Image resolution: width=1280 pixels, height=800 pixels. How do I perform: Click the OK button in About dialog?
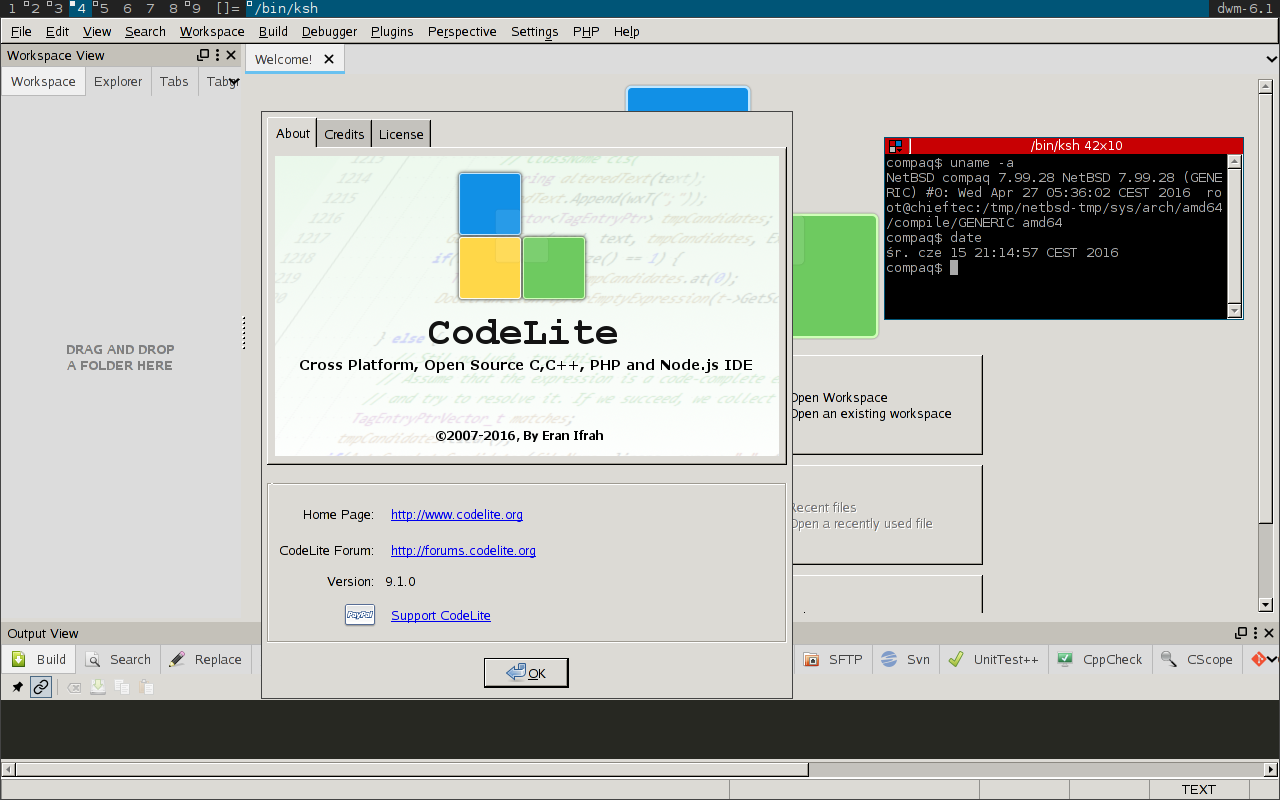tap(526, 673)
